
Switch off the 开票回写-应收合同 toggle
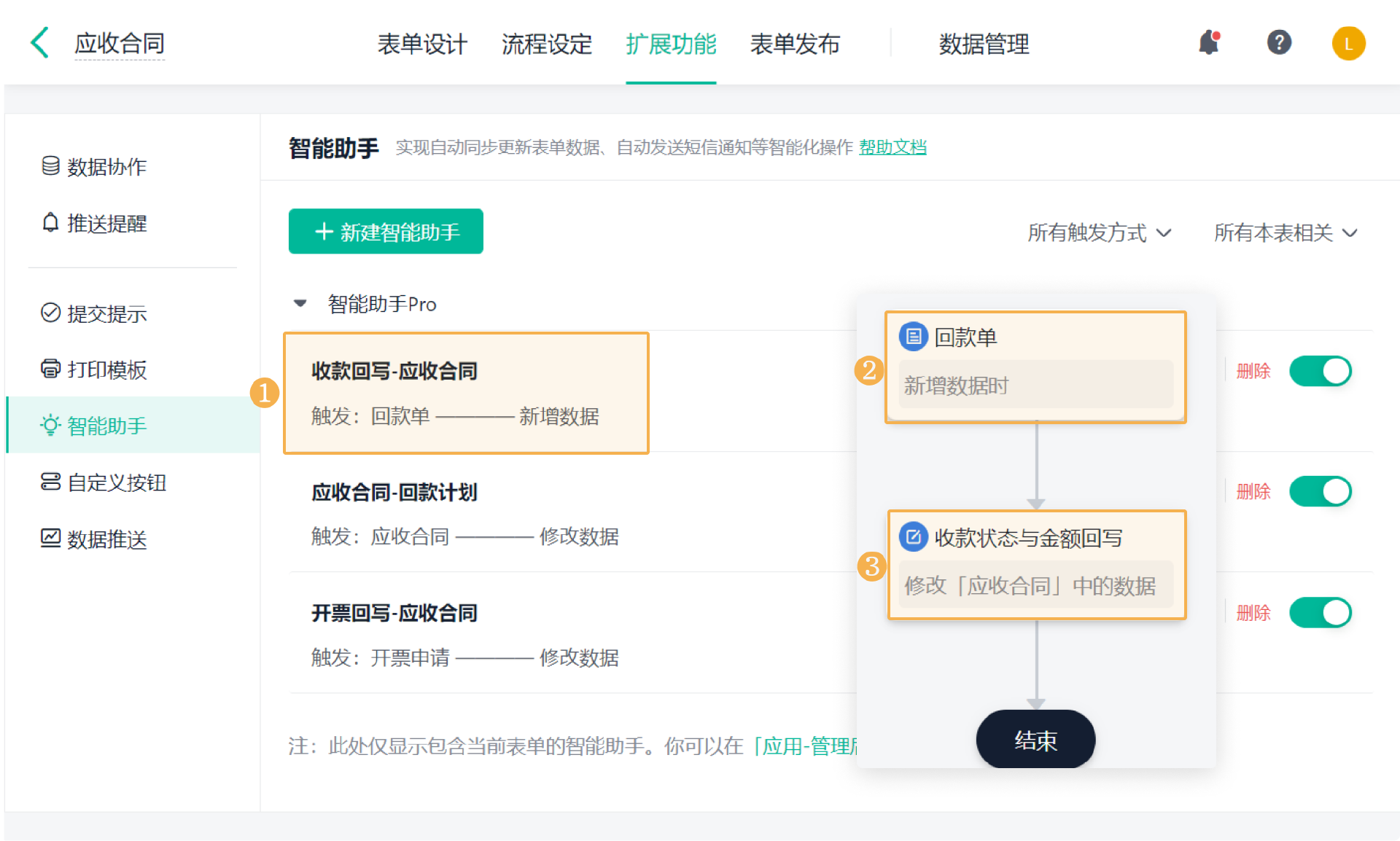tap(1320, 612)
